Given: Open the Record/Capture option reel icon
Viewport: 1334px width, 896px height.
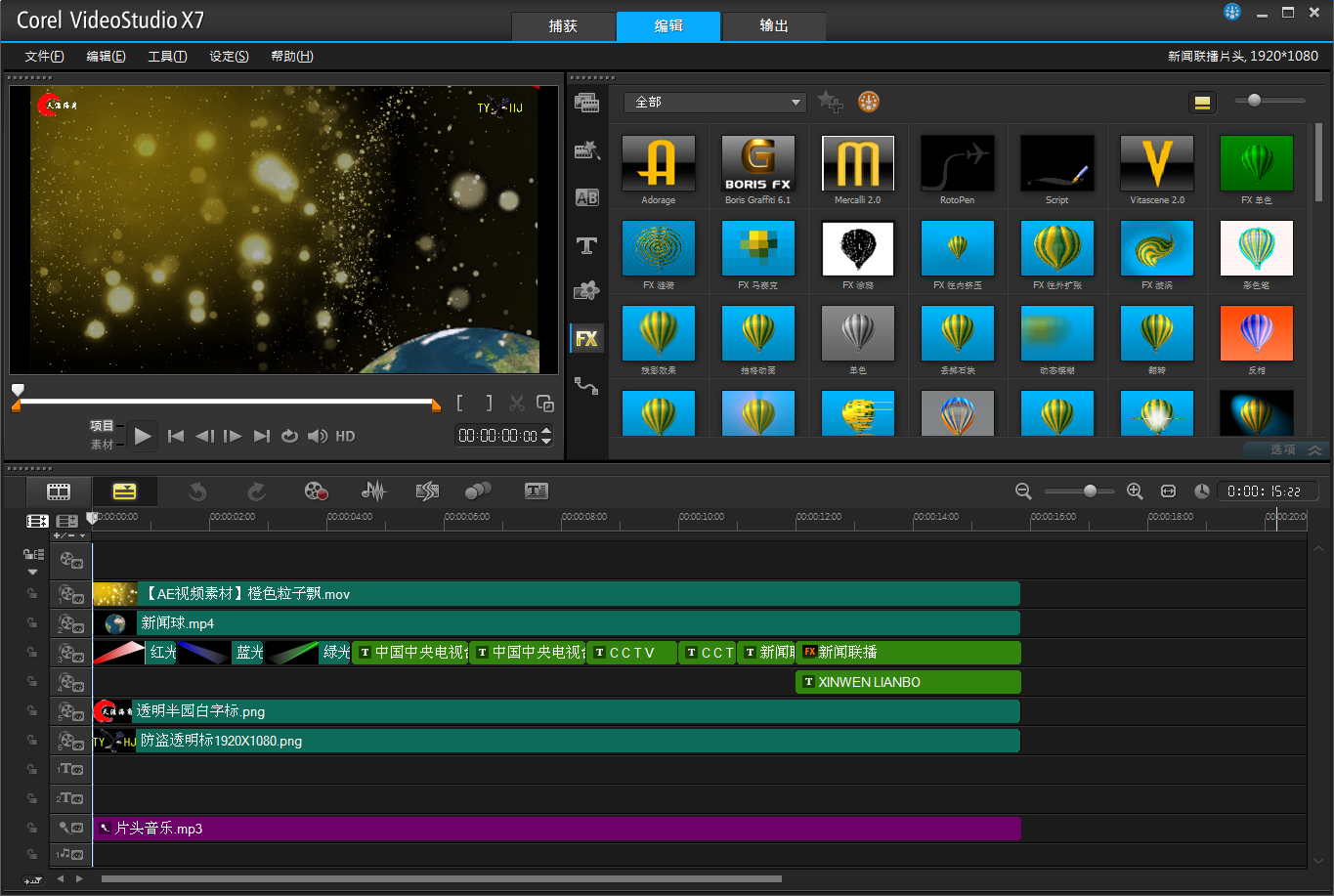Looking at the screenshot, I should 316,491.
